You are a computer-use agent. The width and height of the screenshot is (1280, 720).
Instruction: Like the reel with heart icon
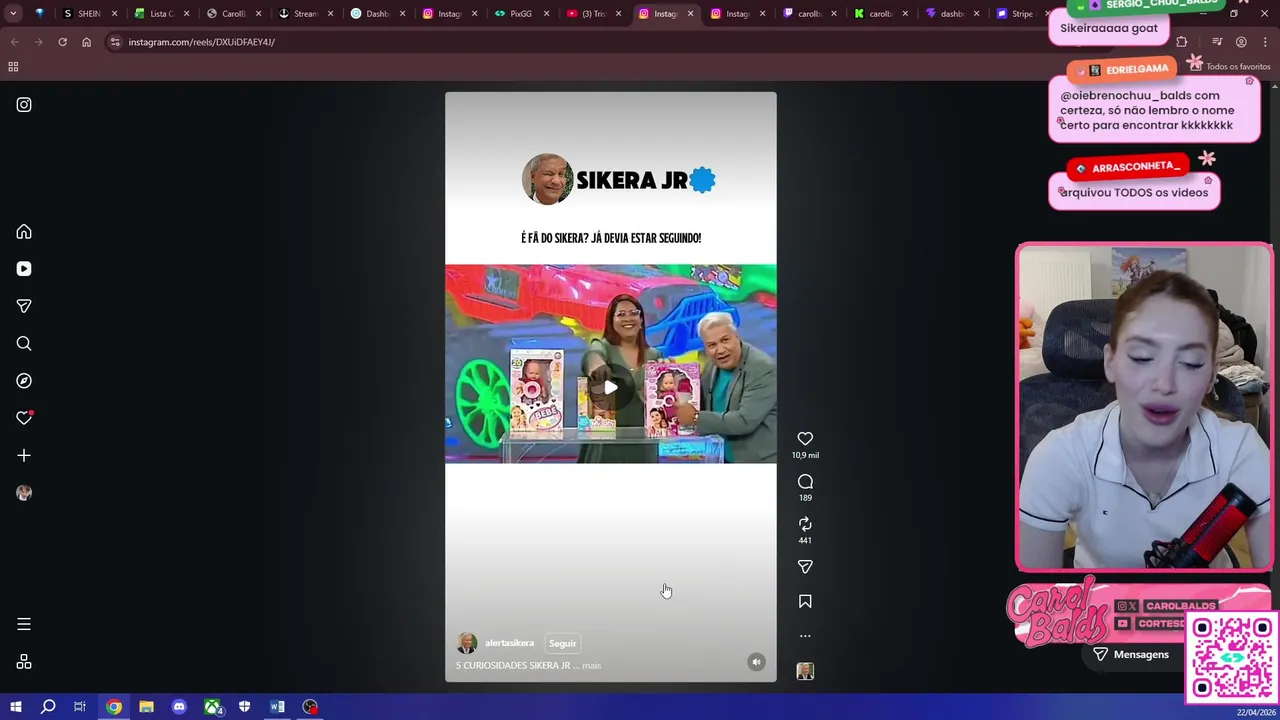pos(805,438)
